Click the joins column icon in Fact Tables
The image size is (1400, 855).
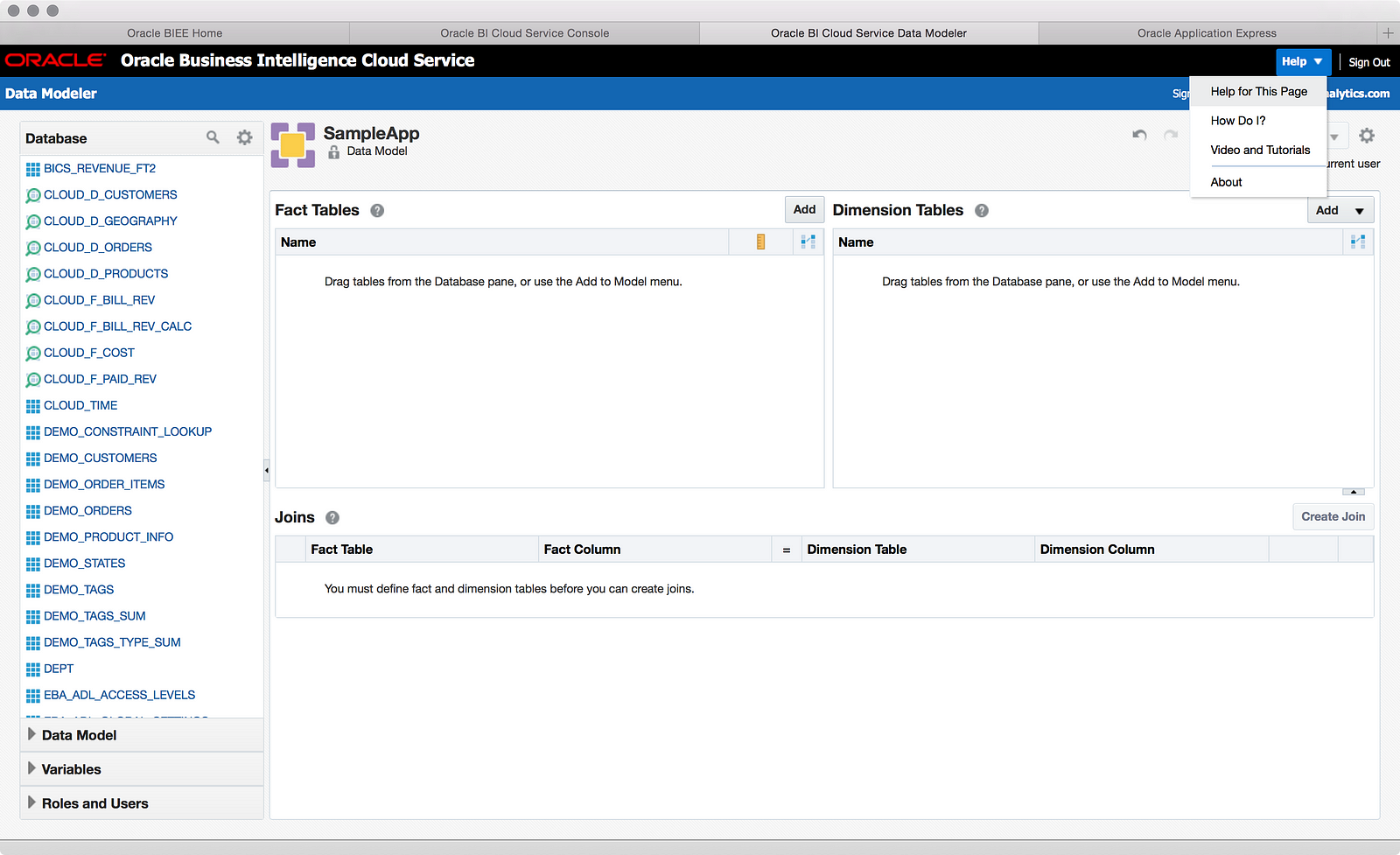point(808,242)
